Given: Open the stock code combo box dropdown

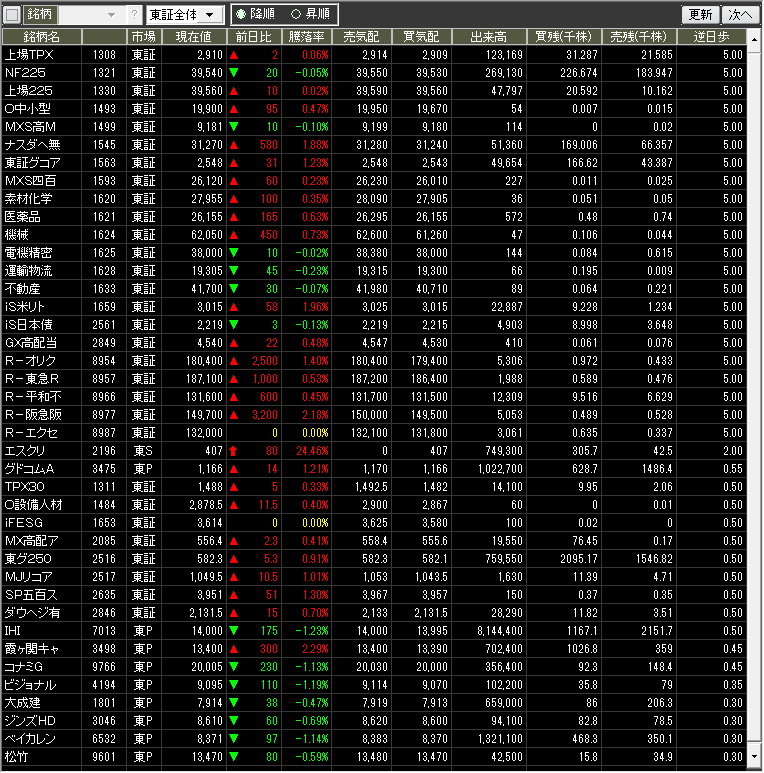Looking at the screenshot, I should coord(111,15).
